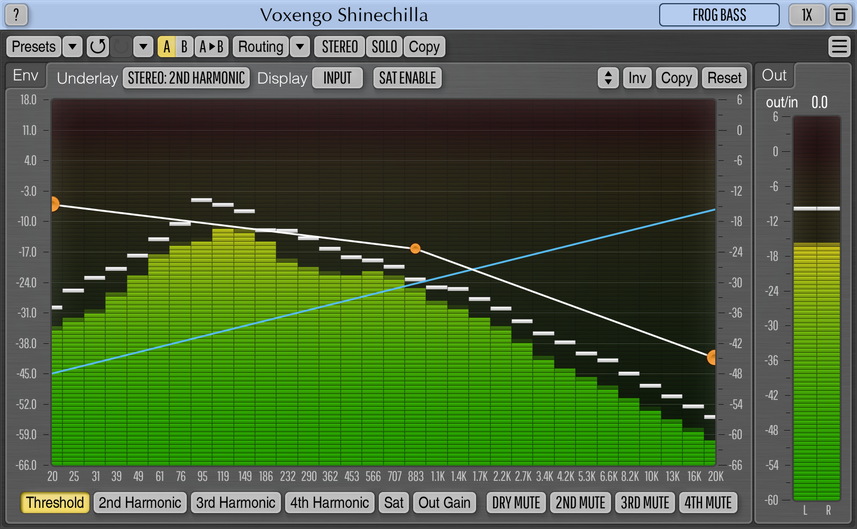
Task: Click the middle orange envelope control point
Action: tap(415, 248)
